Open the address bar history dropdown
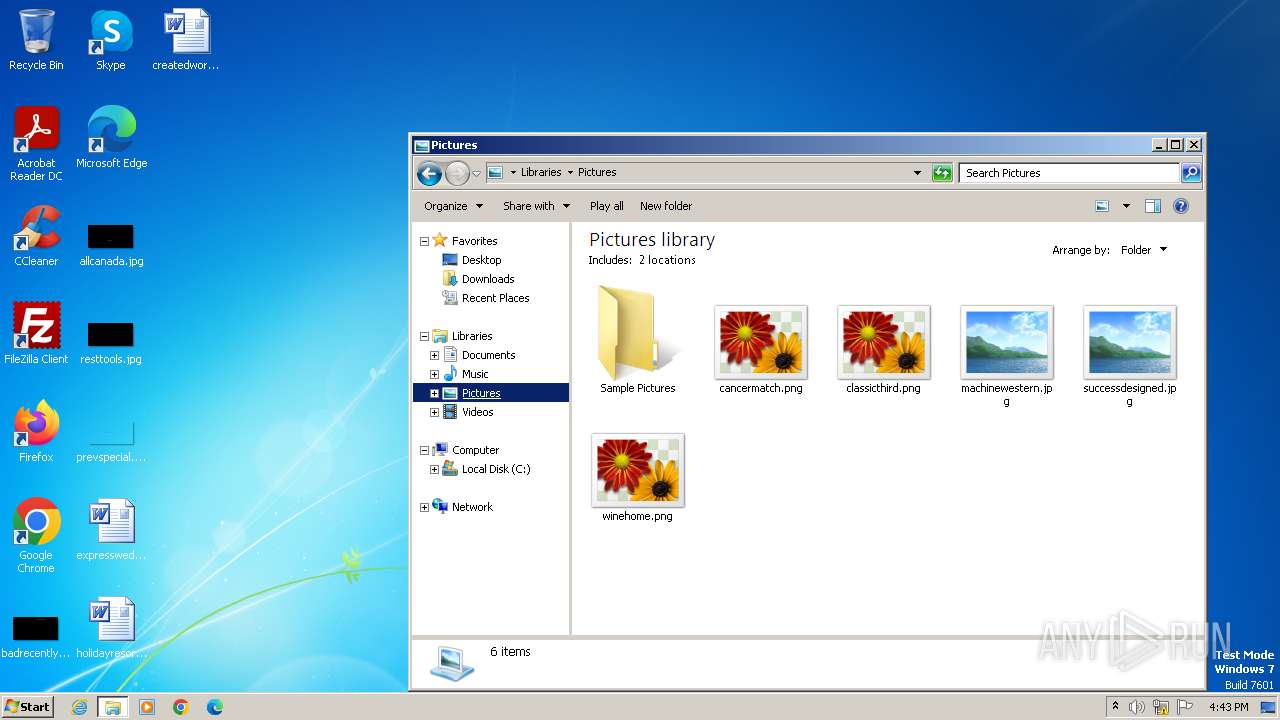The height and width of the screenshot is (720, 1280). coord(917,173)
